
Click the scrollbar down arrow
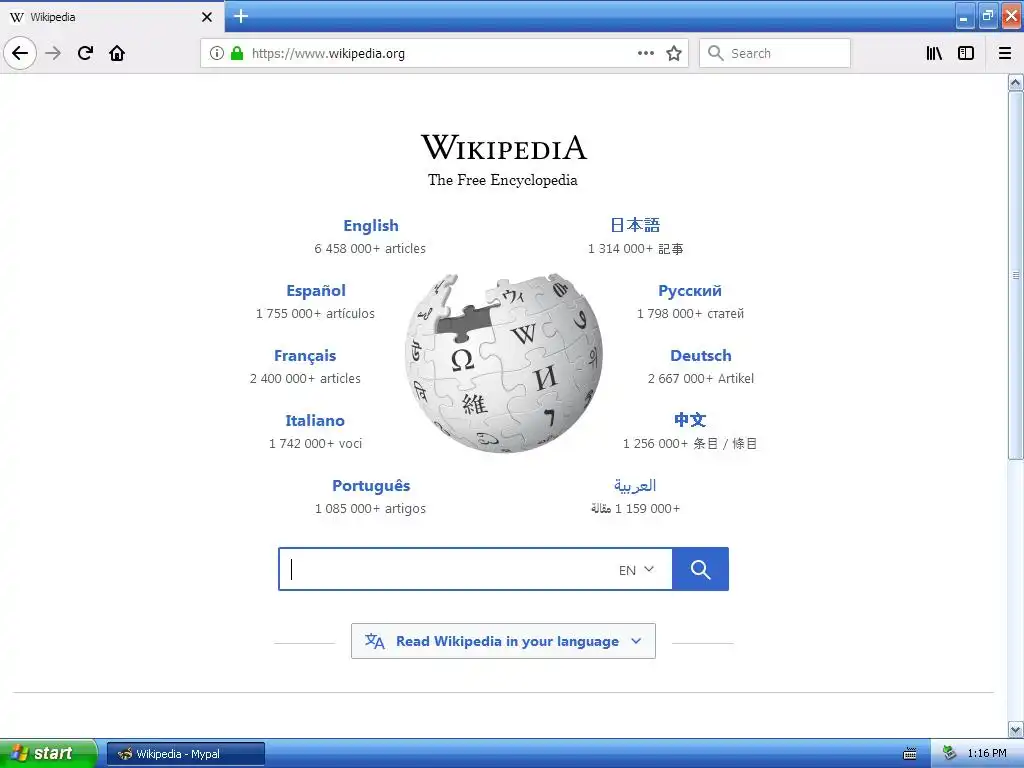(x=1016, y=729)
